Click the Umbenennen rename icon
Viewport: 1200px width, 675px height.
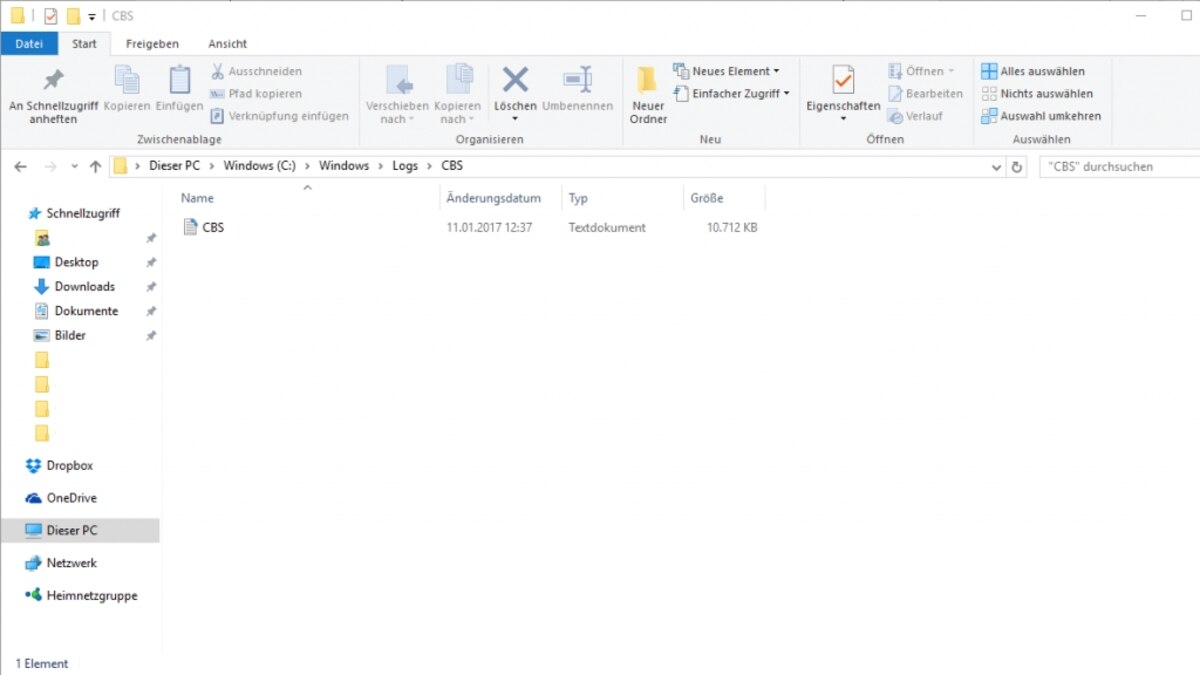pyautogui.click(x=578, y=80)
